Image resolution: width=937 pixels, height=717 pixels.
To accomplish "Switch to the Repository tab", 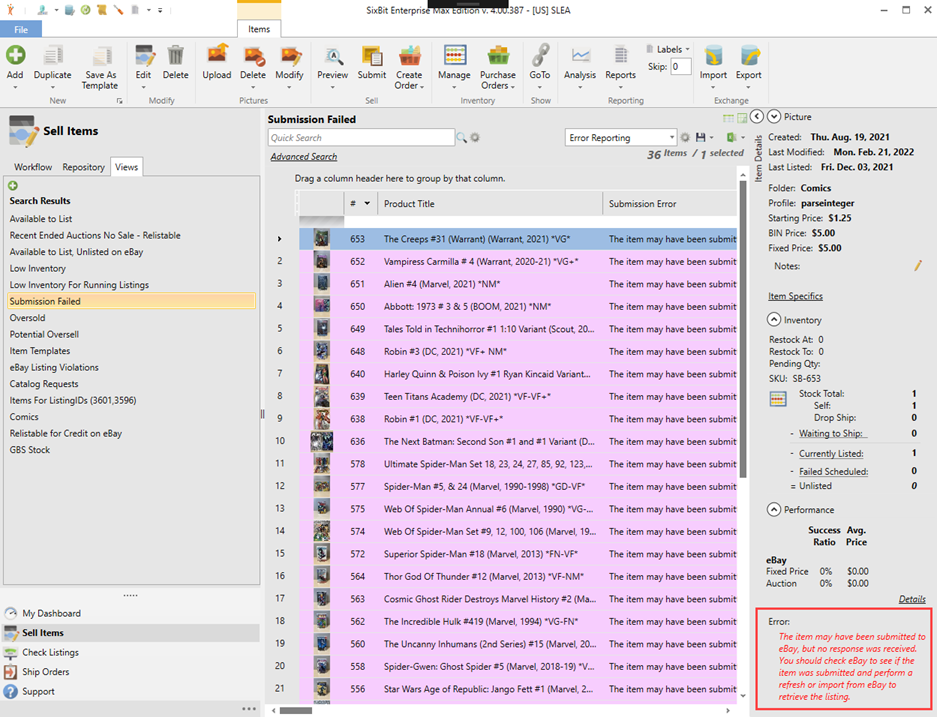I will point(84,167).
